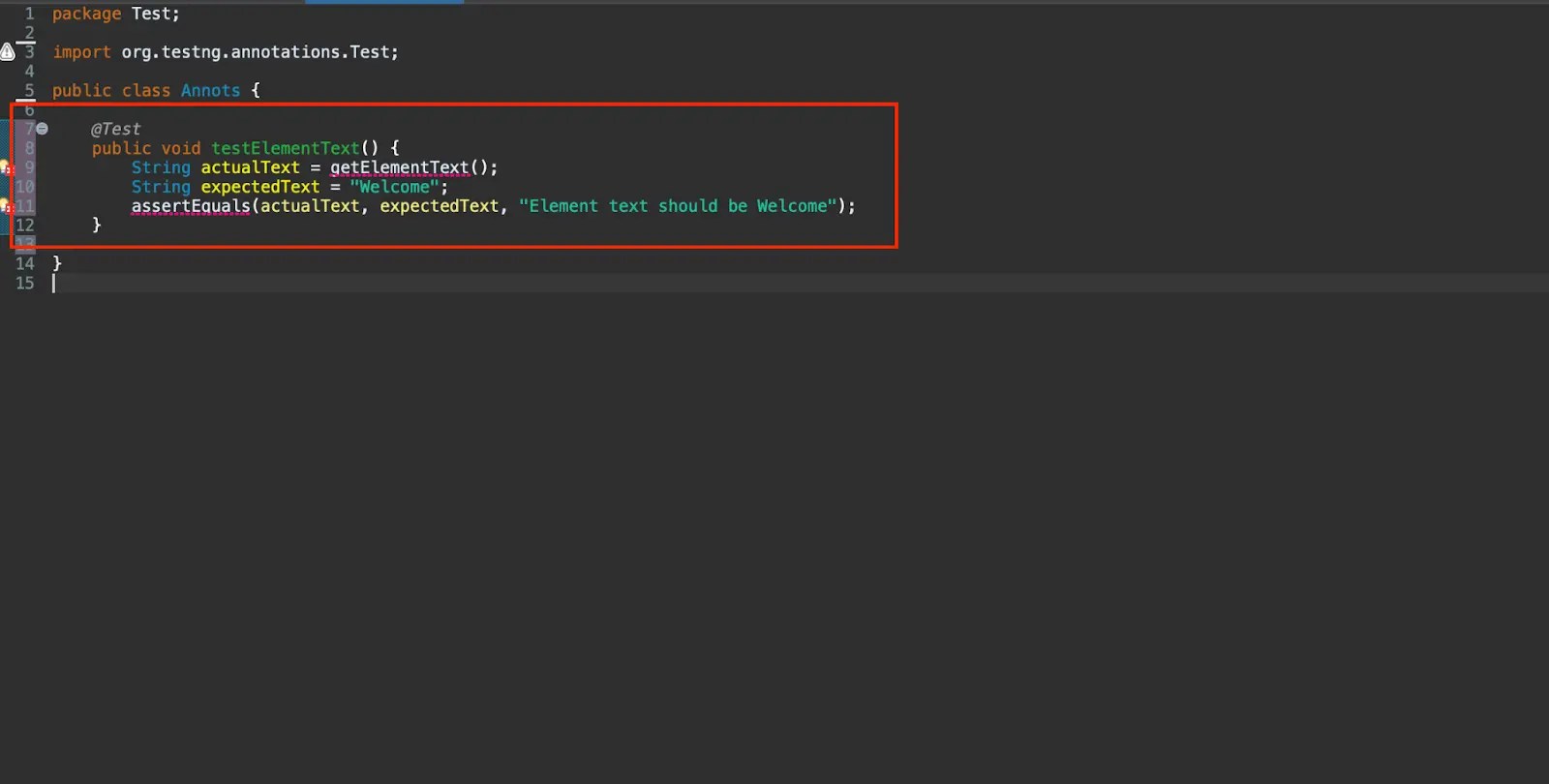This screenshot has height=784, width=1549.
Task: Click the class name 'Annots'
Action: (x=210, y=91)
